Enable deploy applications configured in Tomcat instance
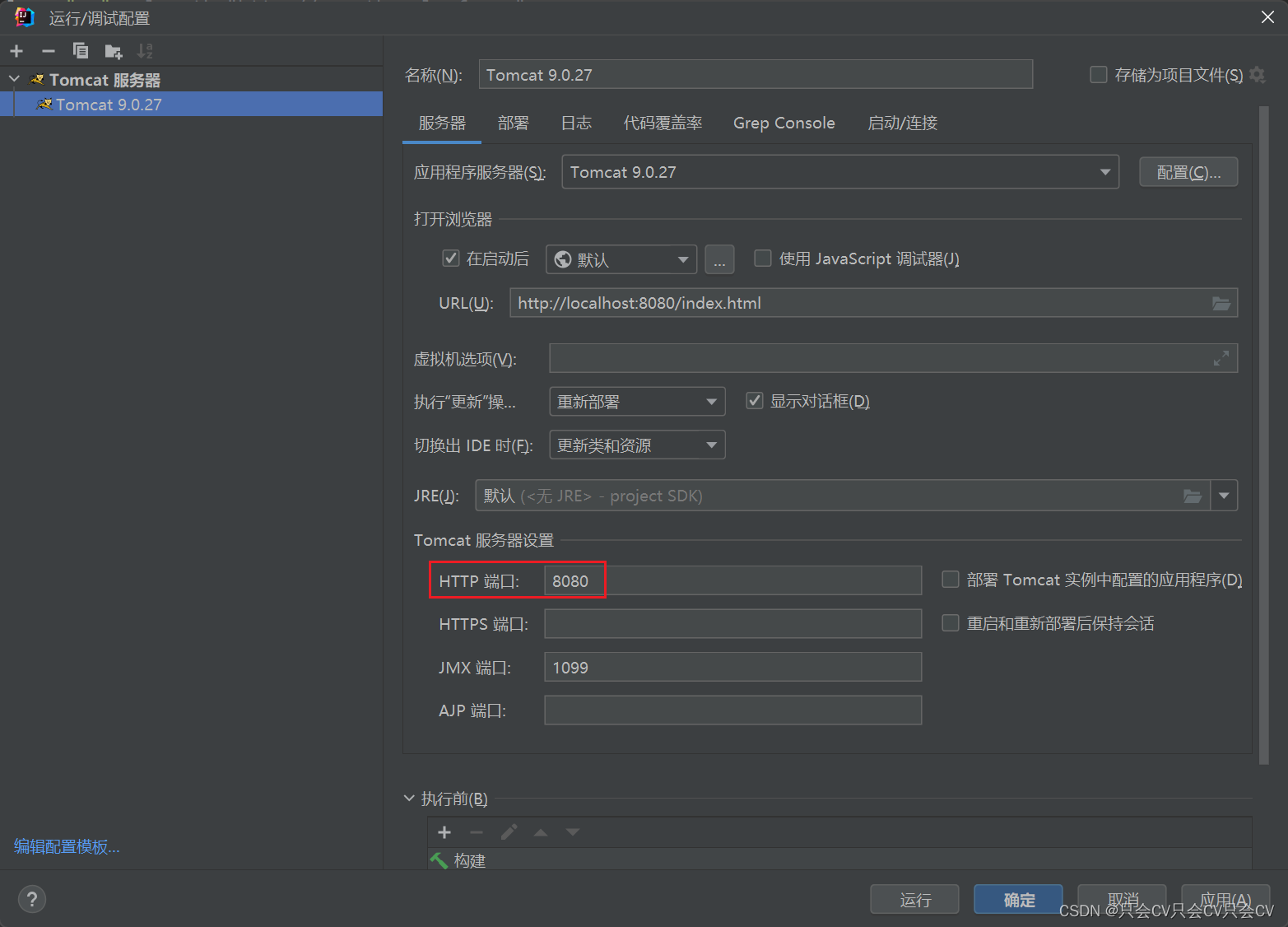Screen dimensions: 1288x927 951,580
